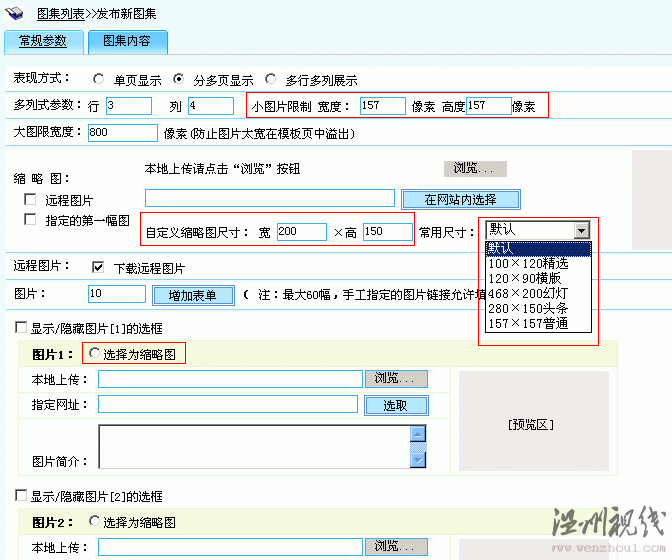Open the 常用尺寸 dropdown arrow
672x560 pixels.
coord(582,230)
